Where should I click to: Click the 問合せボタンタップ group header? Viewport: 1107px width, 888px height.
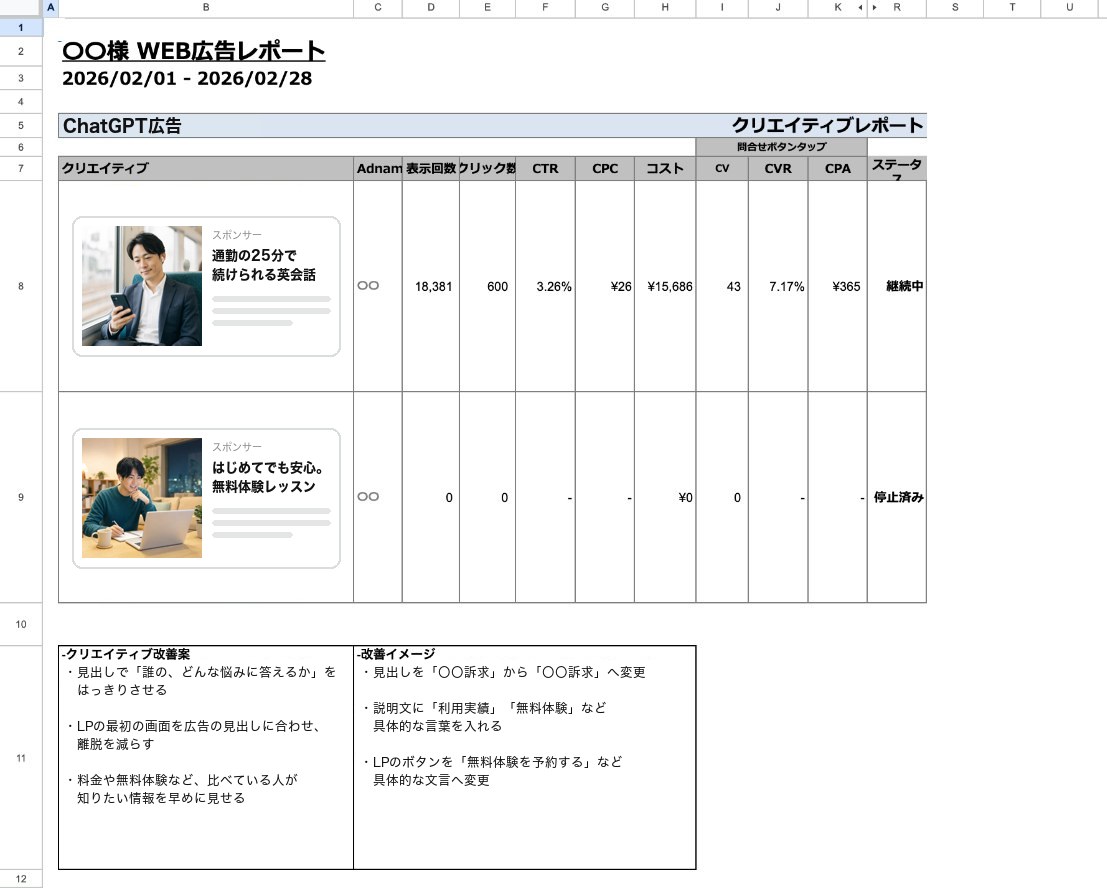tap(782, 147)
